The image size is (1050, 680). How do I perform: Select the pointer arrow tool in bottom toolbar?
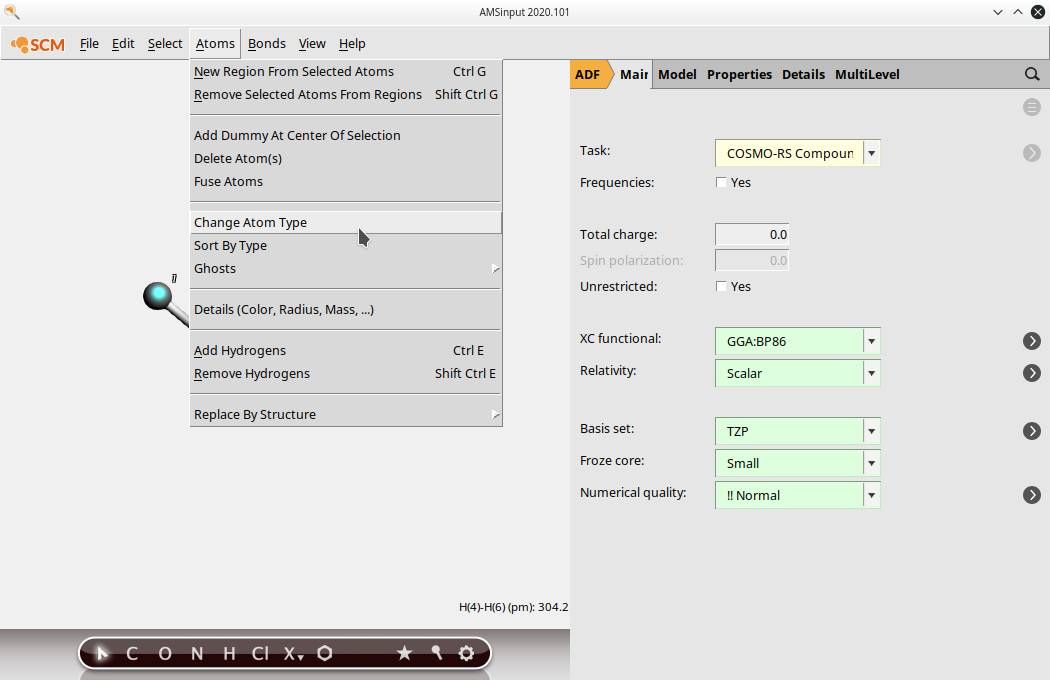point(102,653)
